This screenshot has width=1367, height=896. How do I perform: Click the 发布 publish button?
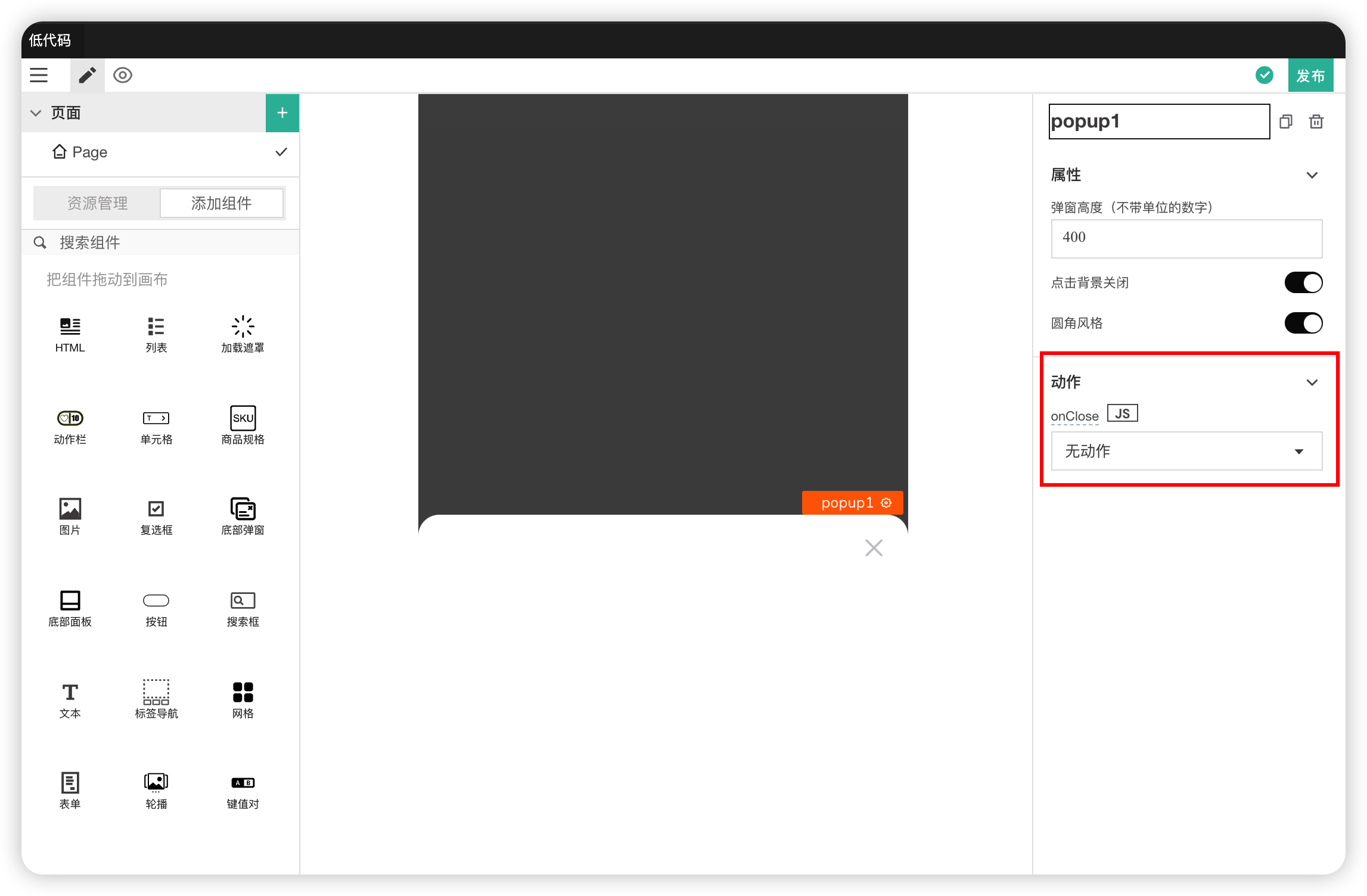point(1310,76)
